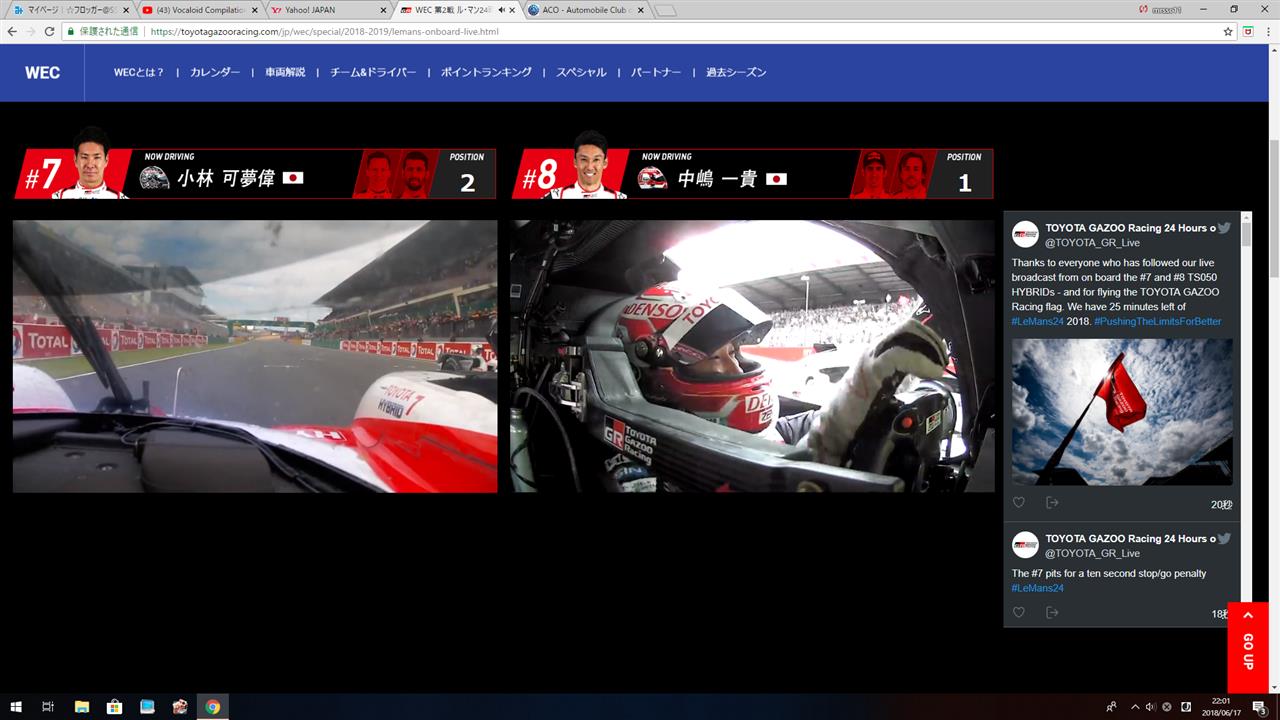Click teammate portraits in #7 banner

pos(396,174)
